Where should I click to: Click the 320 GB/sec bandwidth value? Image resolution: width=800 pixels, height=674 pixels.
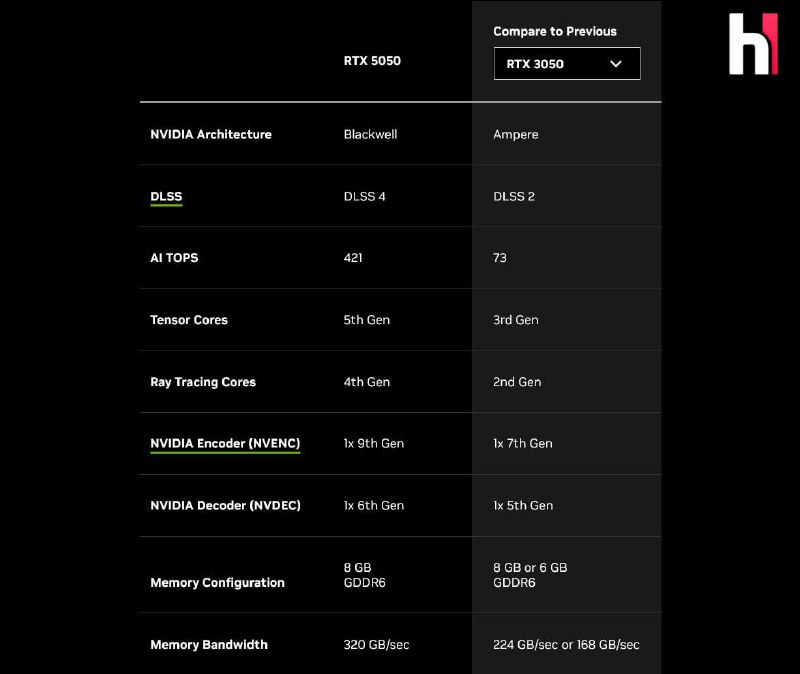click(376, 645)
